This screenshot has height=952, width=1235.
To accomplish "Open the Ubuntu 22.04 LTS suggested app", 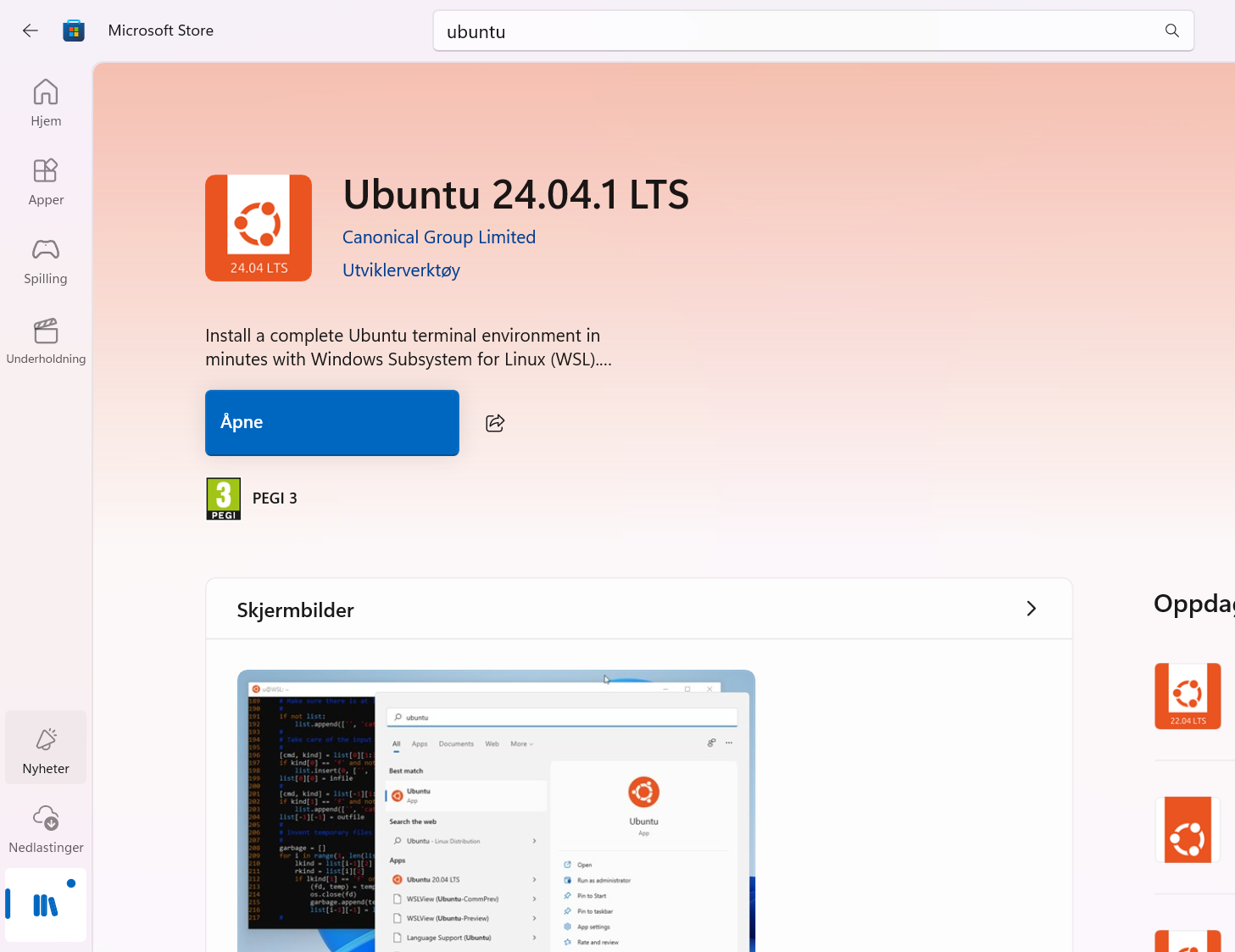I will pyautogui.click(x=1188, y=696).
